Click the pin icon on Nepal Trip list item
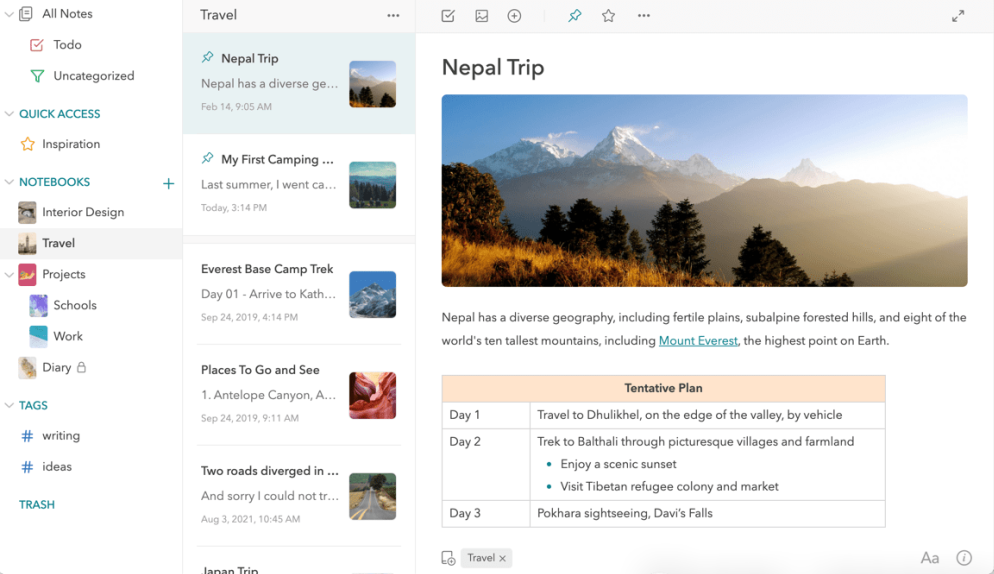 [x=207, y=57]
